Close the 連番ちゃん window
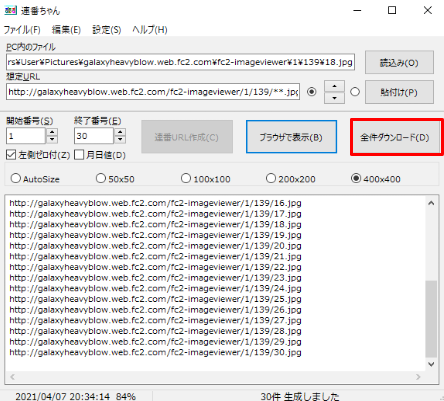The image size is (444, 401). tap(428, 10)
